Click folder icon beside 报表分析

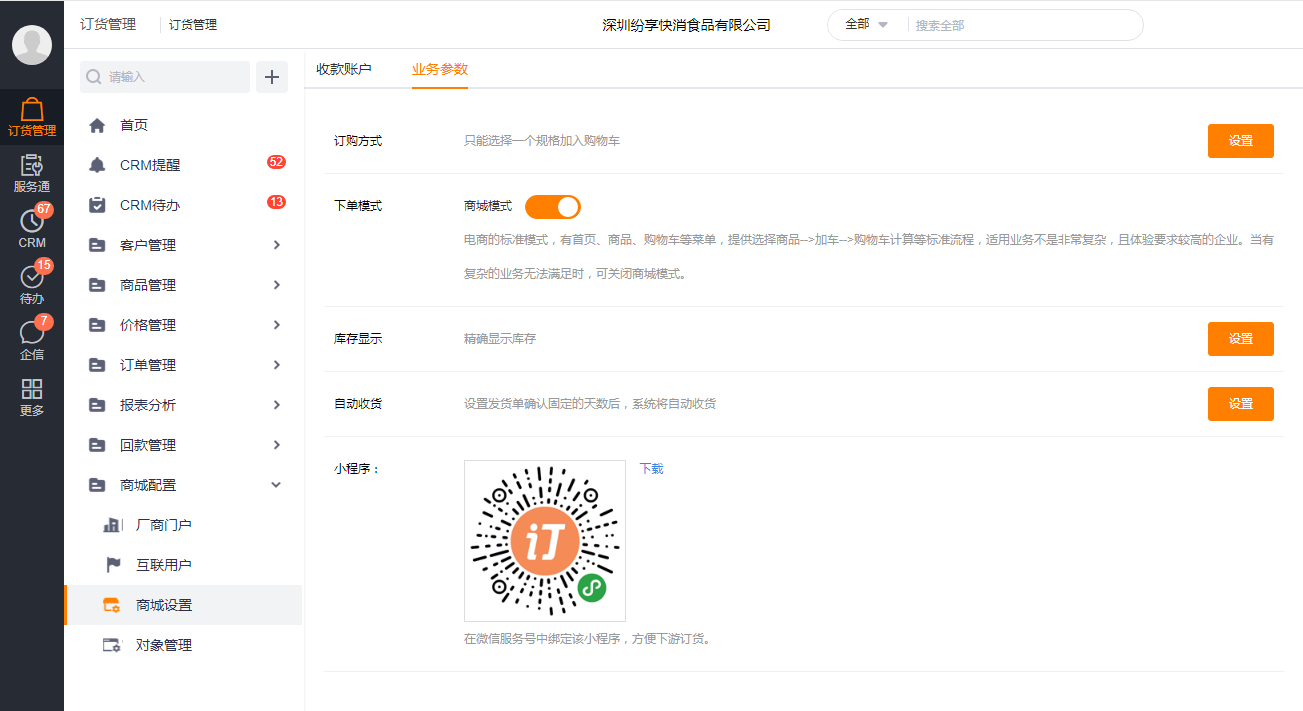tap(97, 405)
